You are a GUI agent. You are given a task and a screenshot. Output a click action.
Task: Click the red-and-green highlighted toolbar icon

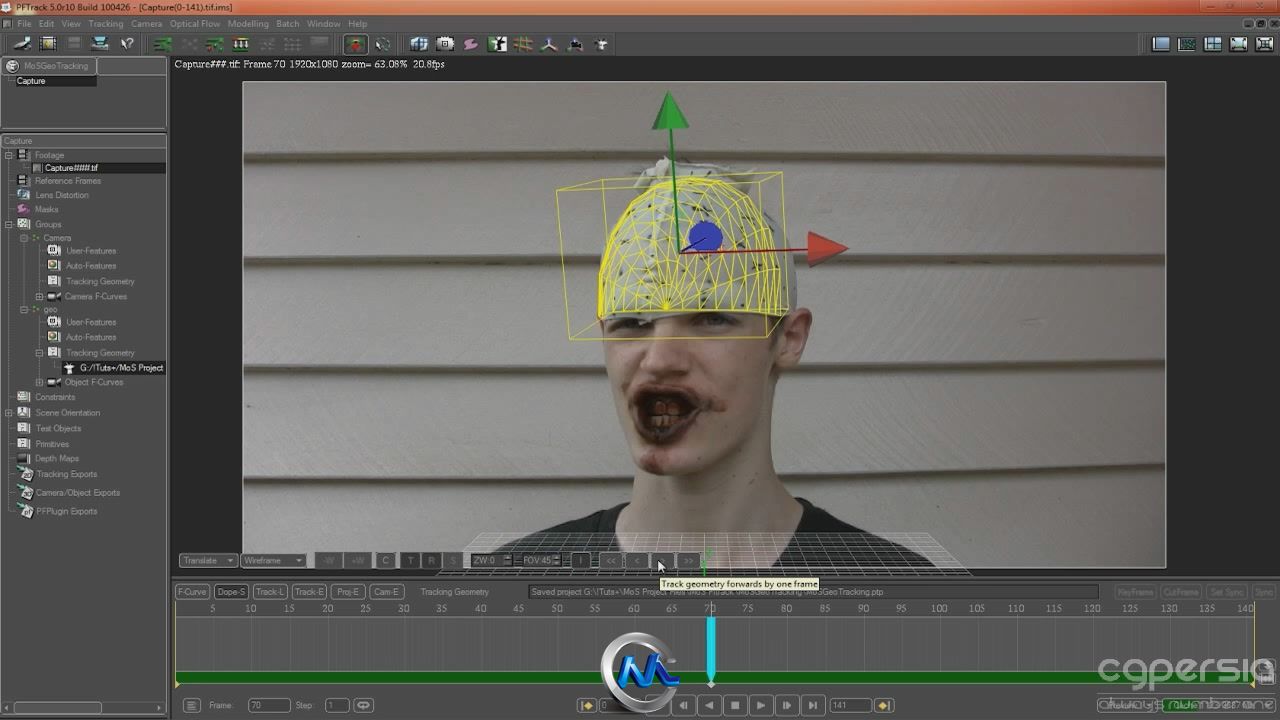click(356, 44)
